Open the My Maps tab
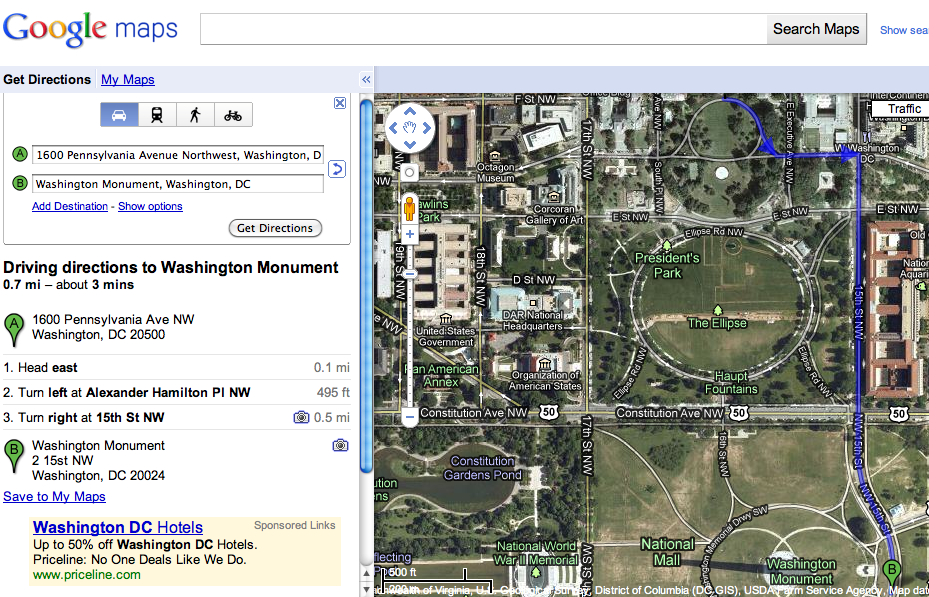Screen dimensions: 929x597 (x=128, y=79)
